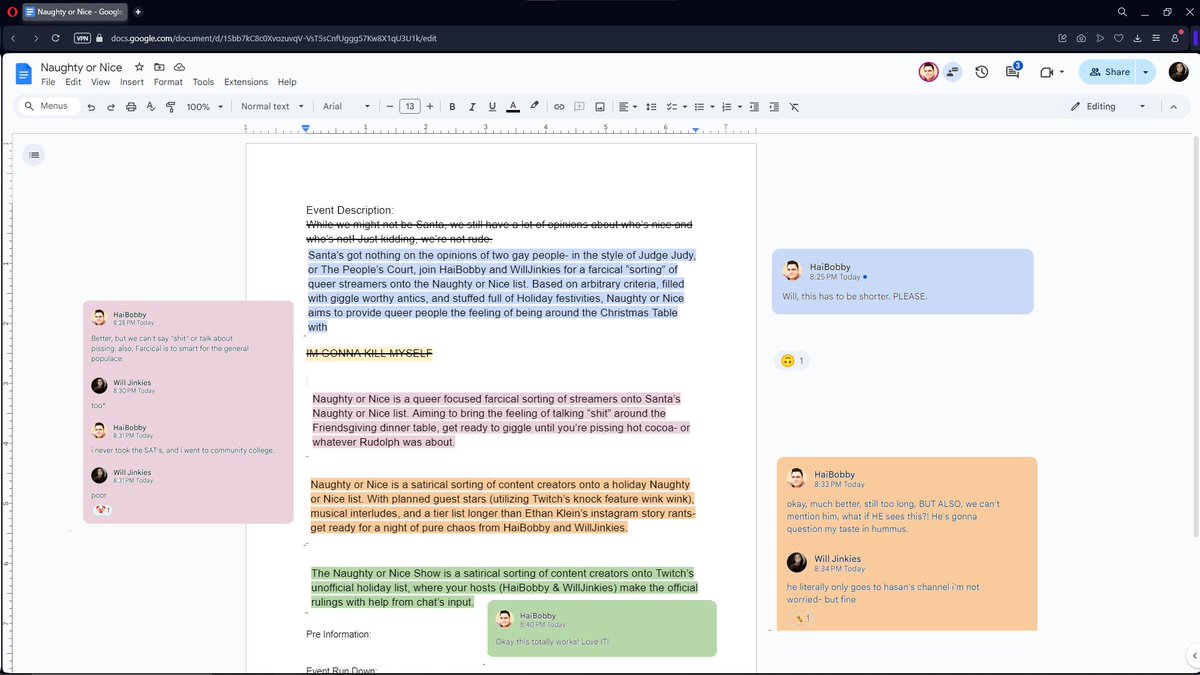Screen dimensions: 1200x675
Task: Expand the numbered list options arrow
Action: coord(740,106)
